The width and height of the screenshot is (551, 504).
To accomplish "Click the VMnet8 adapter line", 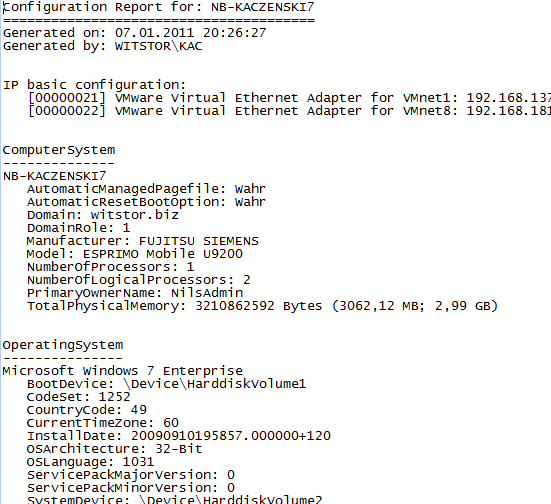I will 289,111.
